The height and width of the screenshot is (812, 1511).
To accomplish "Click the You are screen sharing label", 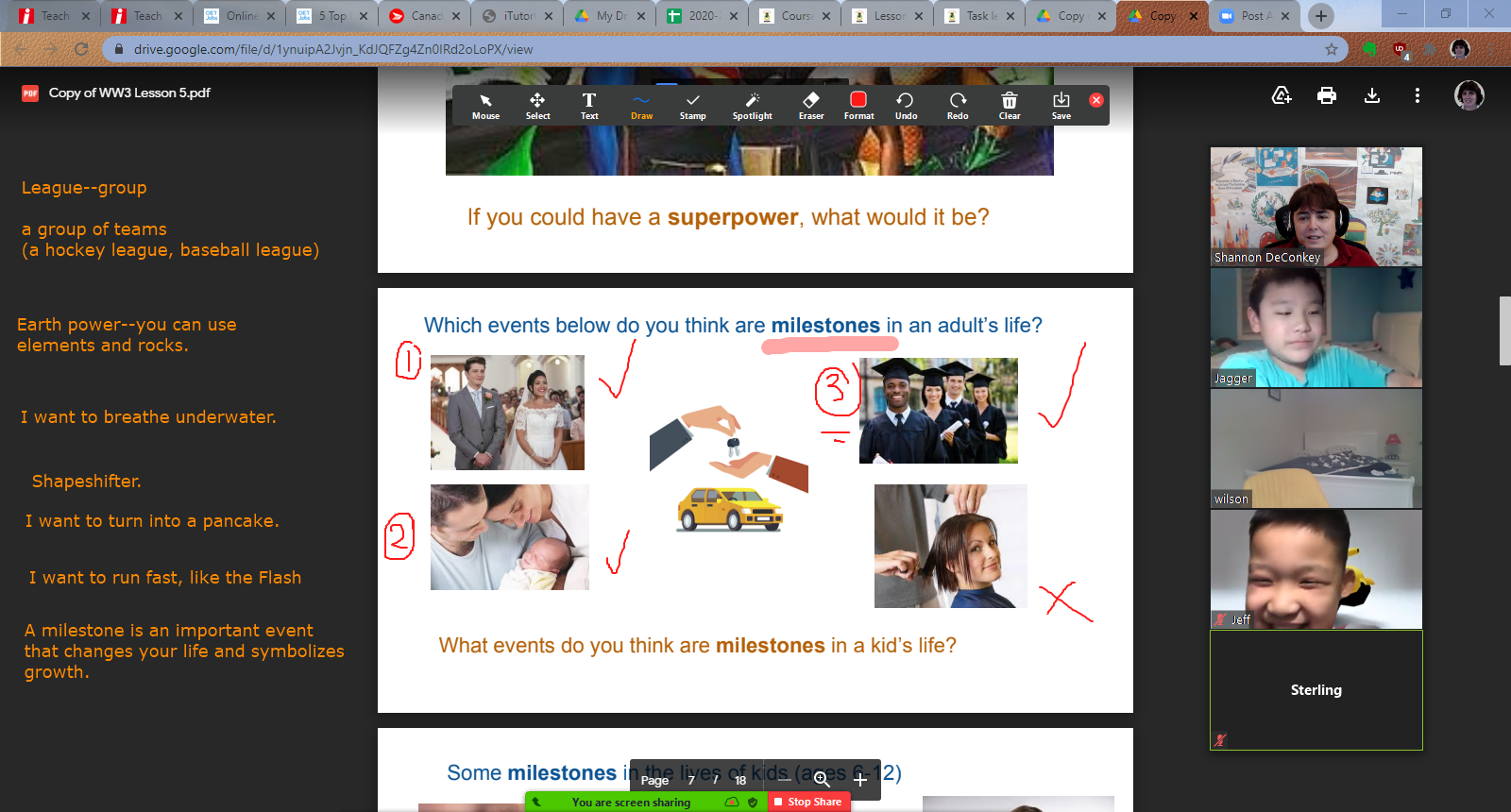I will tap(631, 803).
